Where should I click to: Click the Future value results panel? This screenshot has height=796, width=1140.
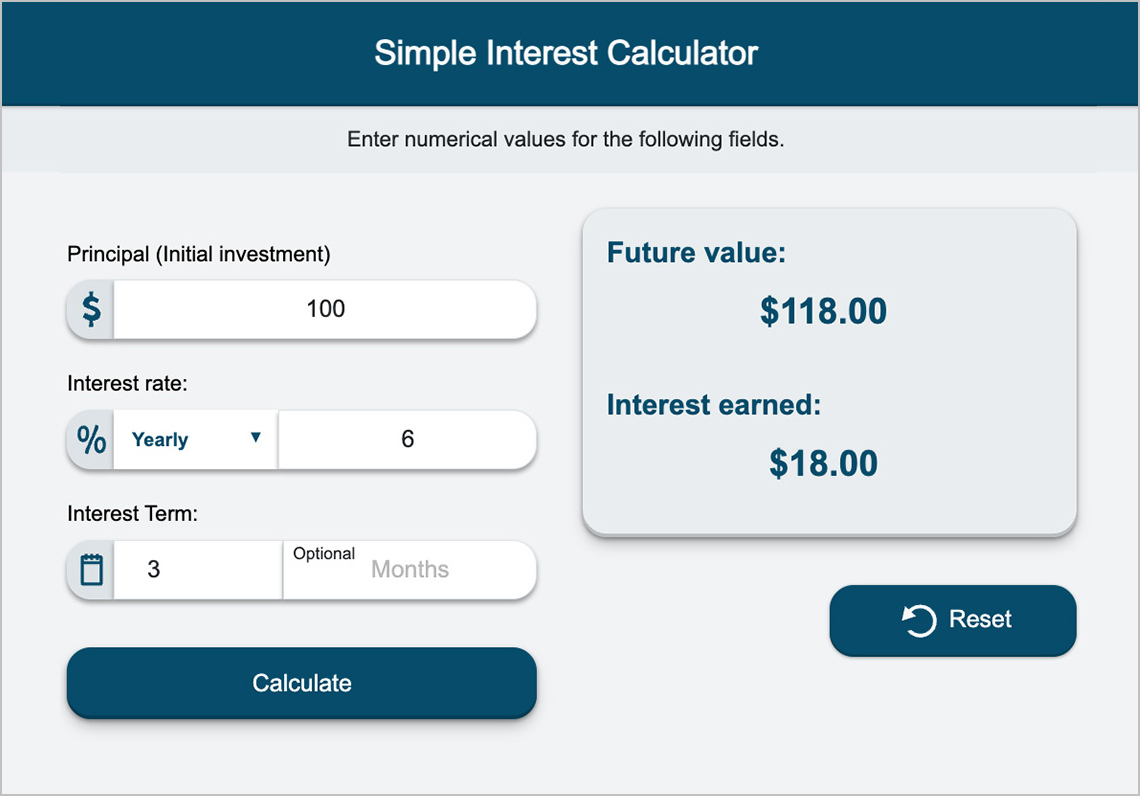(x=828, y=371)
